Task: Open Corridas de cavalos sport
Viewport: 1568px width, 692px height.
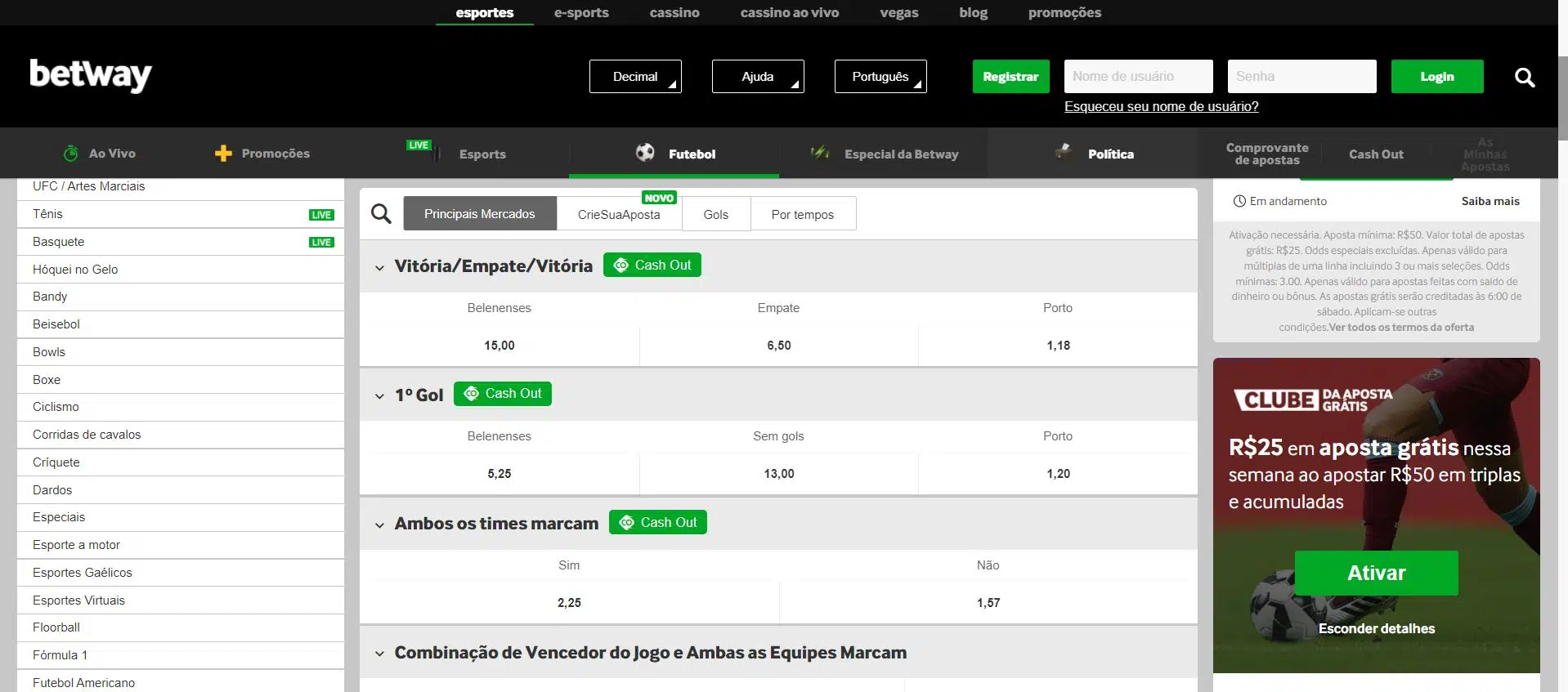Action: tap(180, 435)
